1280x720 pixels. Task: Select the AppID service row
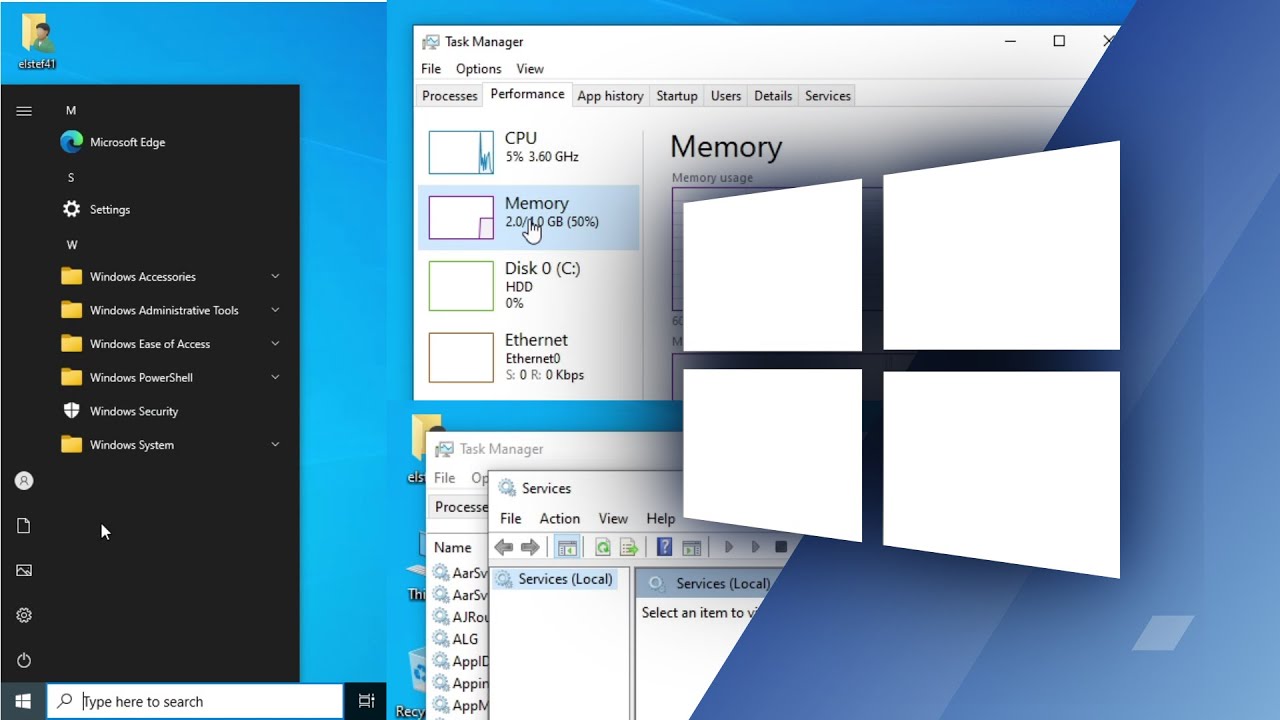click(x=459, y=660)
